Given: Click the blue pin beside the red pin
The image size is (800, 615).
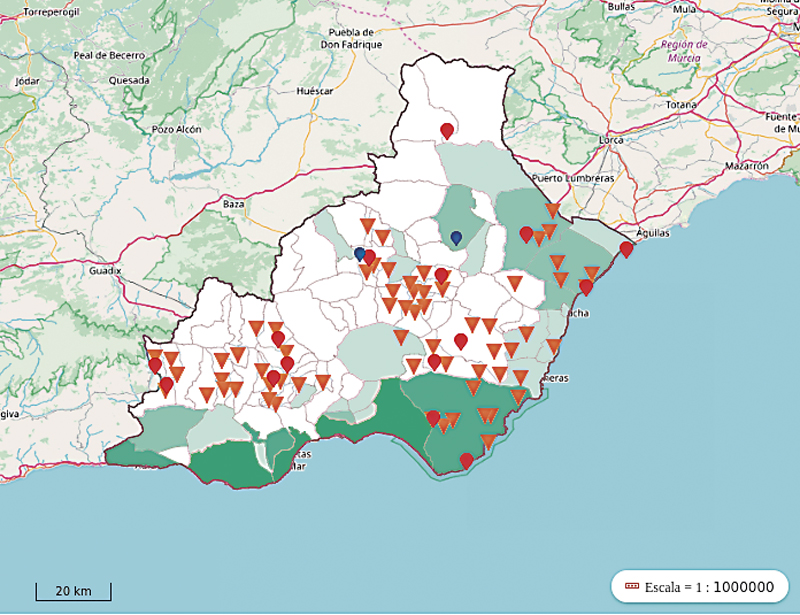Looking at the screenshot, I should pyautogui.click(x=360, y=254).
